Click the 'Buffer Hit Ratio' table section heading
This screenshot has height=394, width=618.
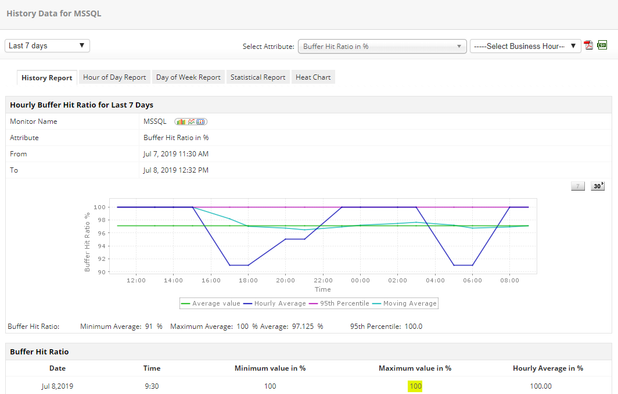(x=39, y=352)
